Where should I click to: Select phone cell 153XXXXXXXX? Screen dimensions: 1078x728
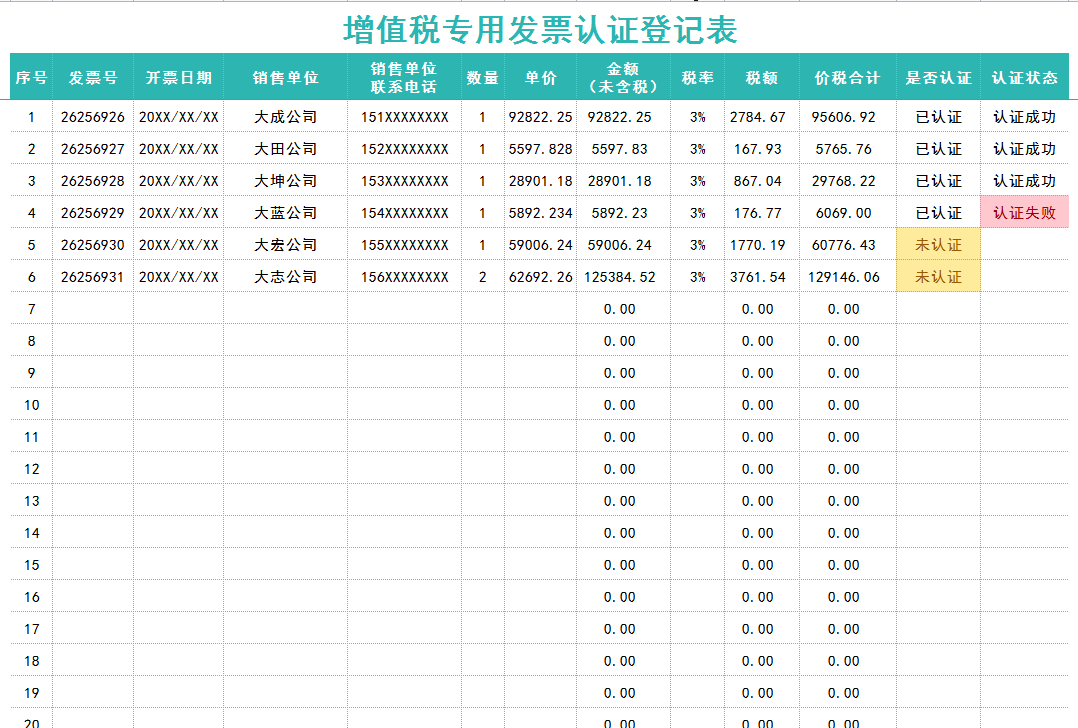pos(404,181)
